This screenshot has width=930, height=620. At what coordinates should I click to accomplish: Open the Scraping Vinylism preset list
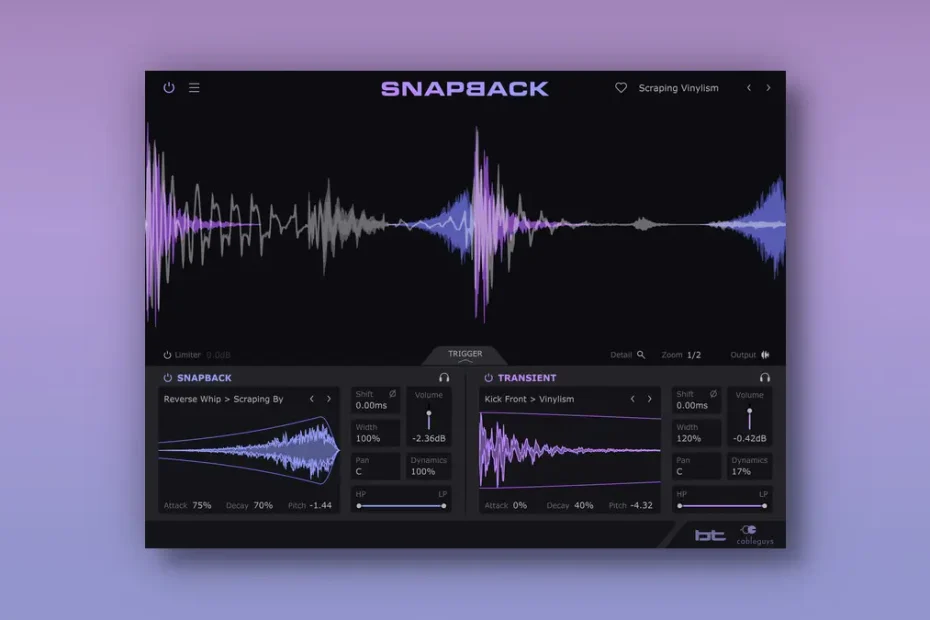(x=678, y=88)
